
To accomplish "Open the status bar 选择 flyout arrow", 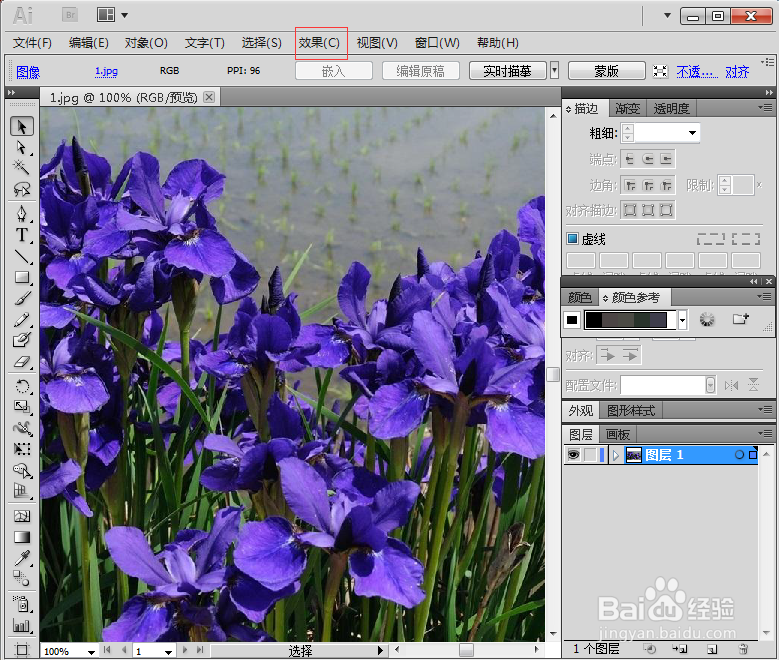I will 380,651.
